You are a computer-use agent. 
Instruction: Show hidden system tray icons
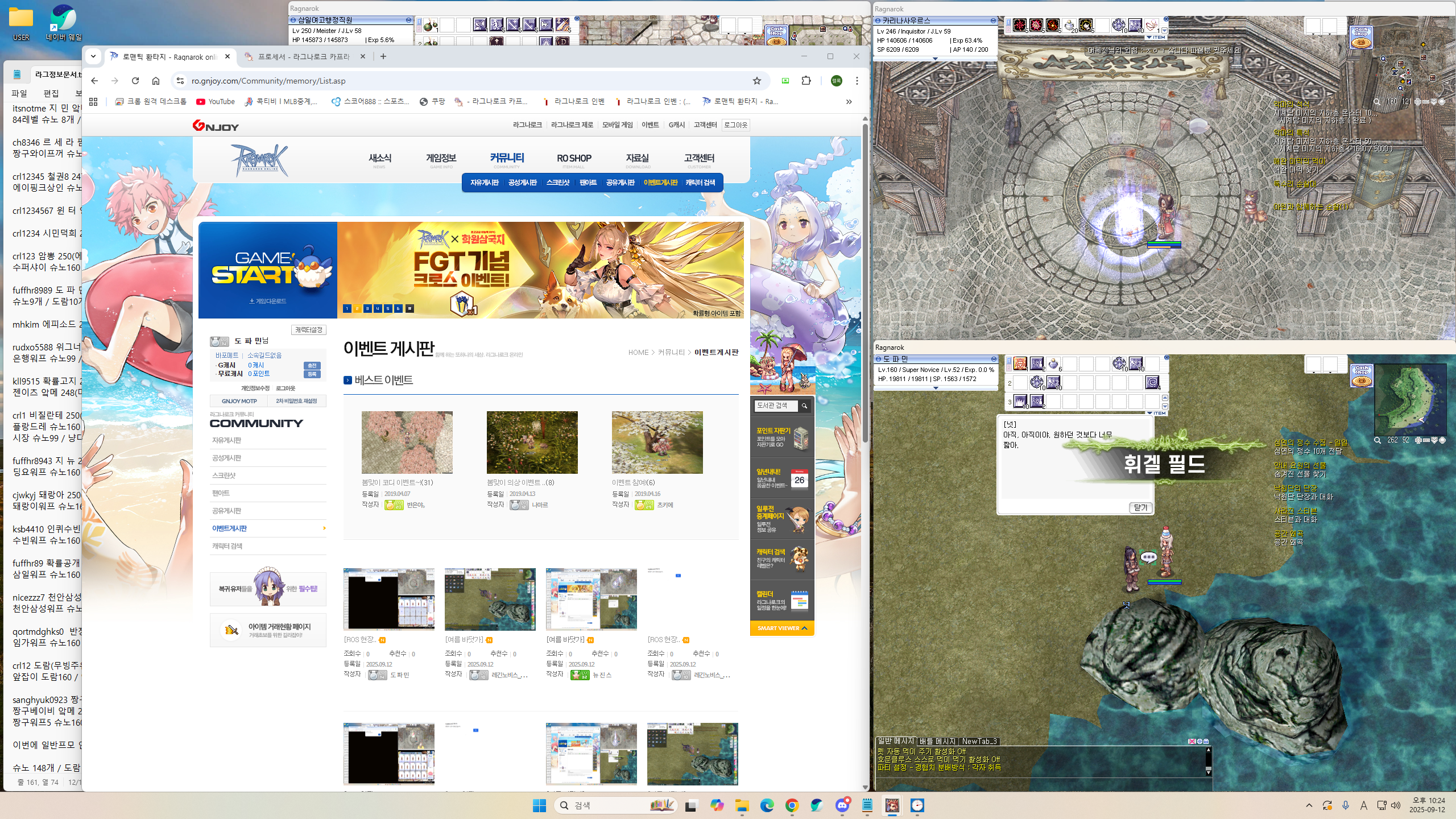(1309, 805)
